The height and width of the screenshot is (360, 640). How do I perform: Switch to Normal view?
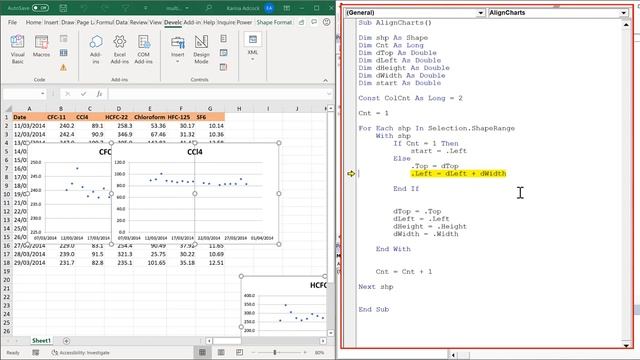(202, 352)
